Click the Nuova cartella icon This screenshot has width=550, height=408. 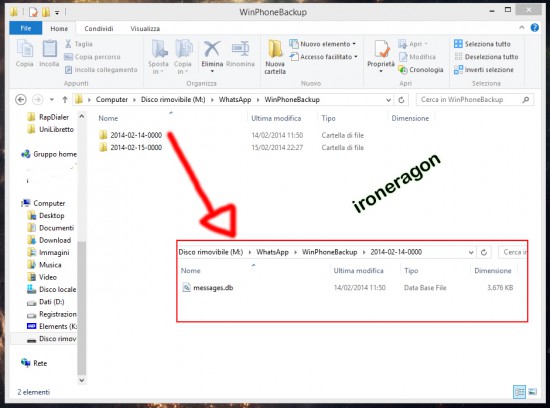pos(275,49)
